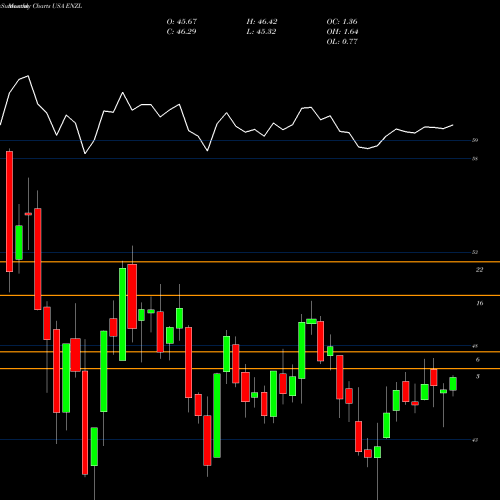Click the 'OH: 1.64' value

coord(342,32)
